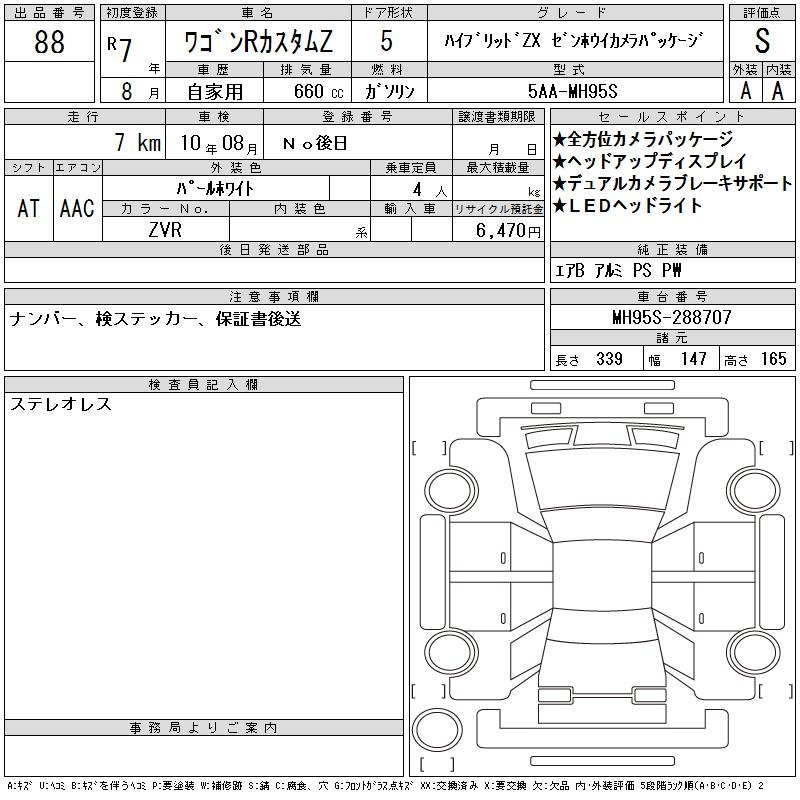
Task: Click the chassis number MH95S-288707
Action: (x=672, y=317)
